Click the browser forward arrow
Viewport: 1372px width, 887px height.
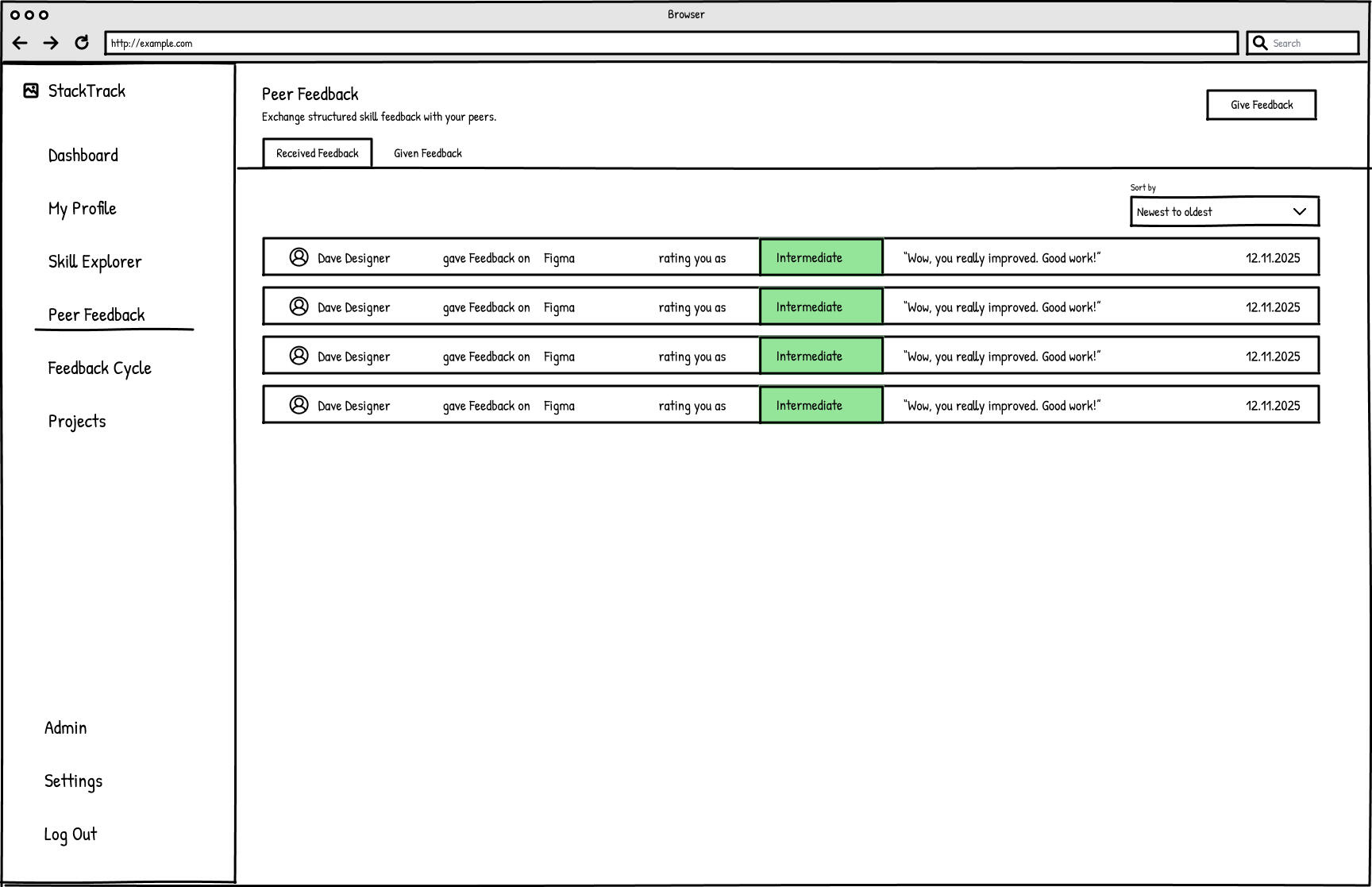tap(51, 43)
